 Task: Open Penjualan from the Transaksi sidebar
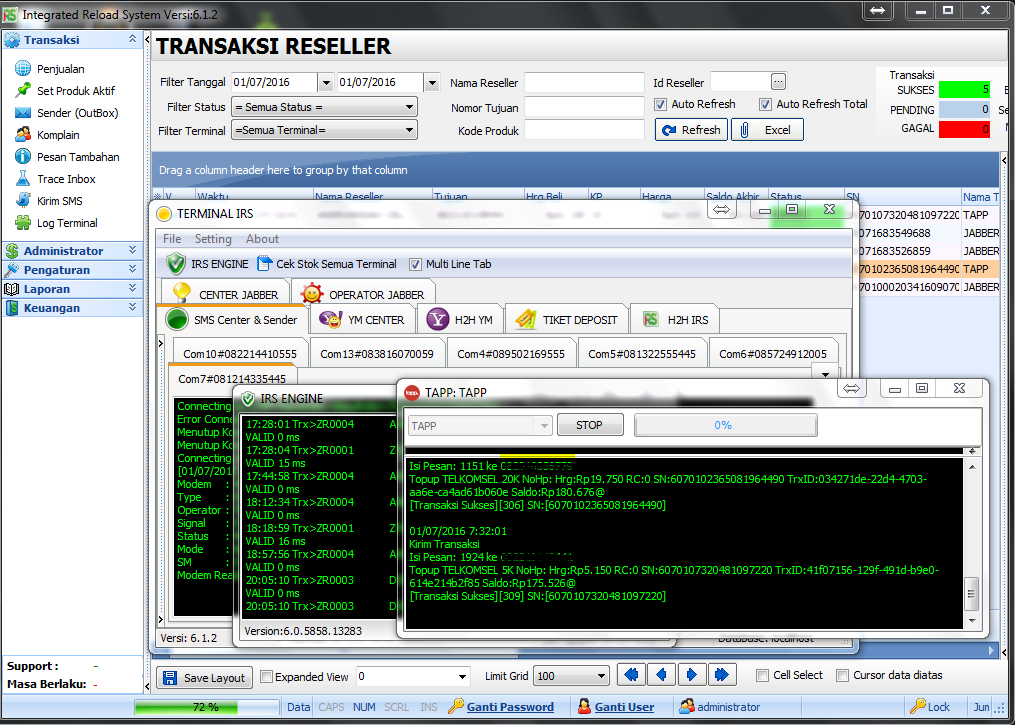point(60,69)
